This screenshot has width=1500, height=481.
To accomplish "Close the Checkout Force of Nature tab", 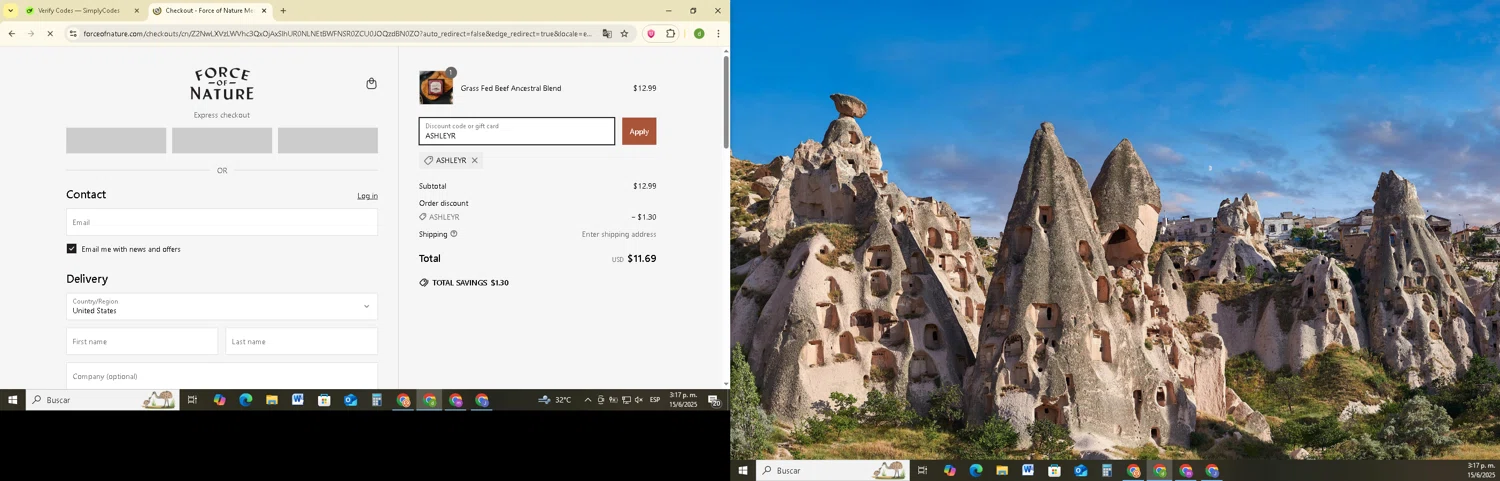I will point(264,11).
